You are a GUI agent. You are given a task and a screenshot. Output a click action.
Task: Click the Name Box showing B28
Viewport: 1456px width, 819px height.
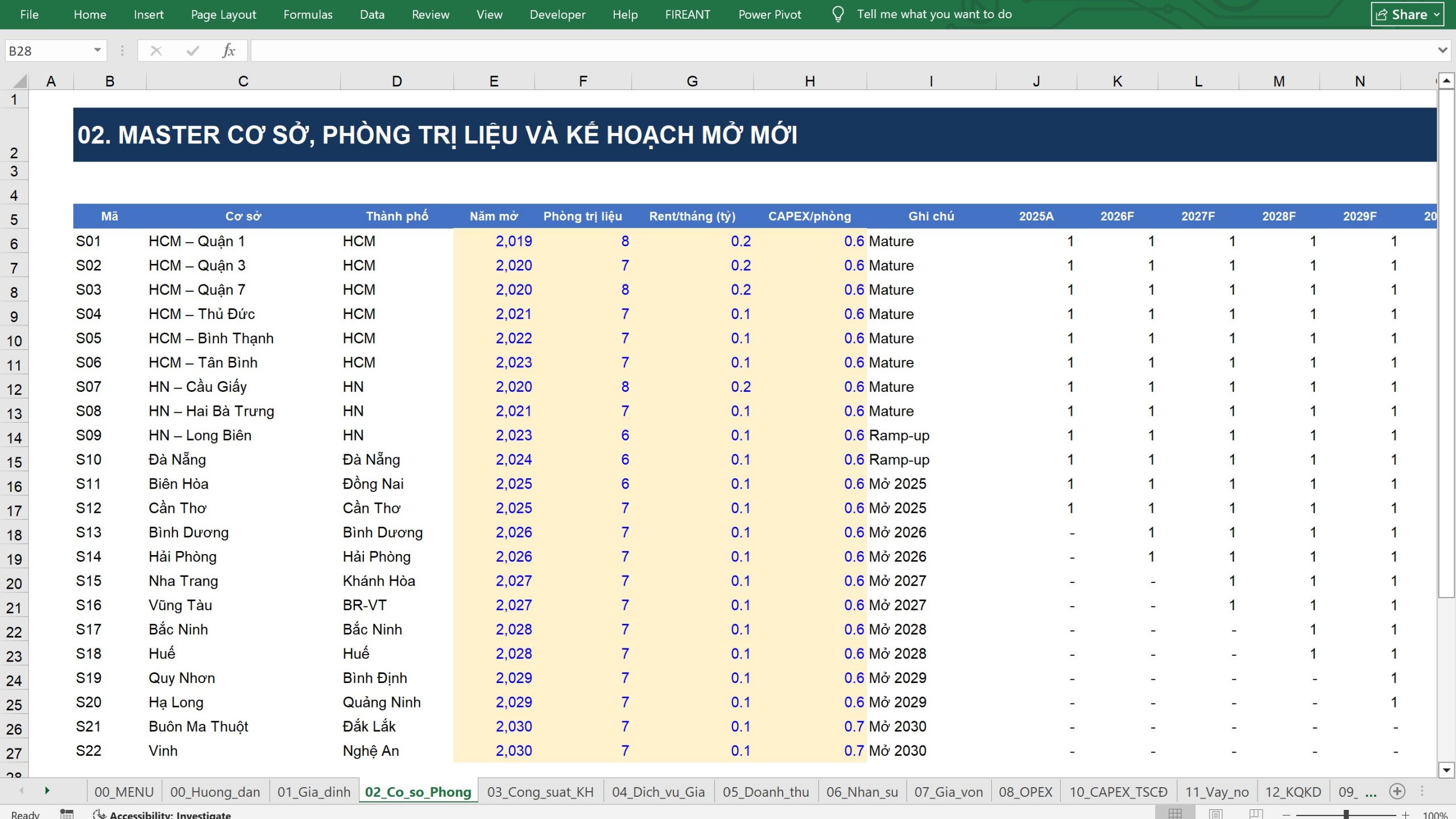point(48,51)
